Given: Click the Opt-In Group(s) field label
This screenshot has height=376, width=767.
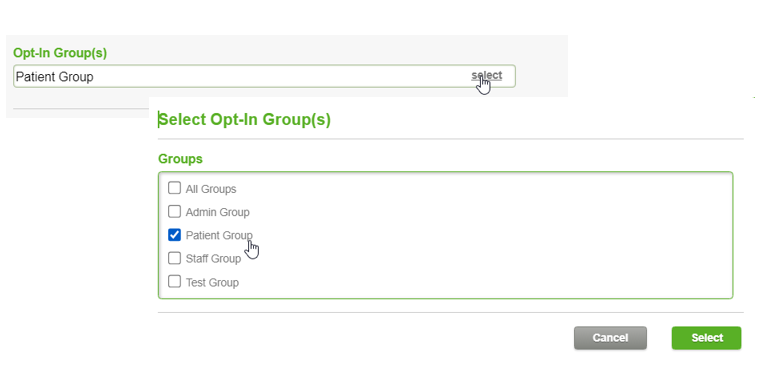Looking at the screenshot, I should pyautogui.click(x=60, y=53).
